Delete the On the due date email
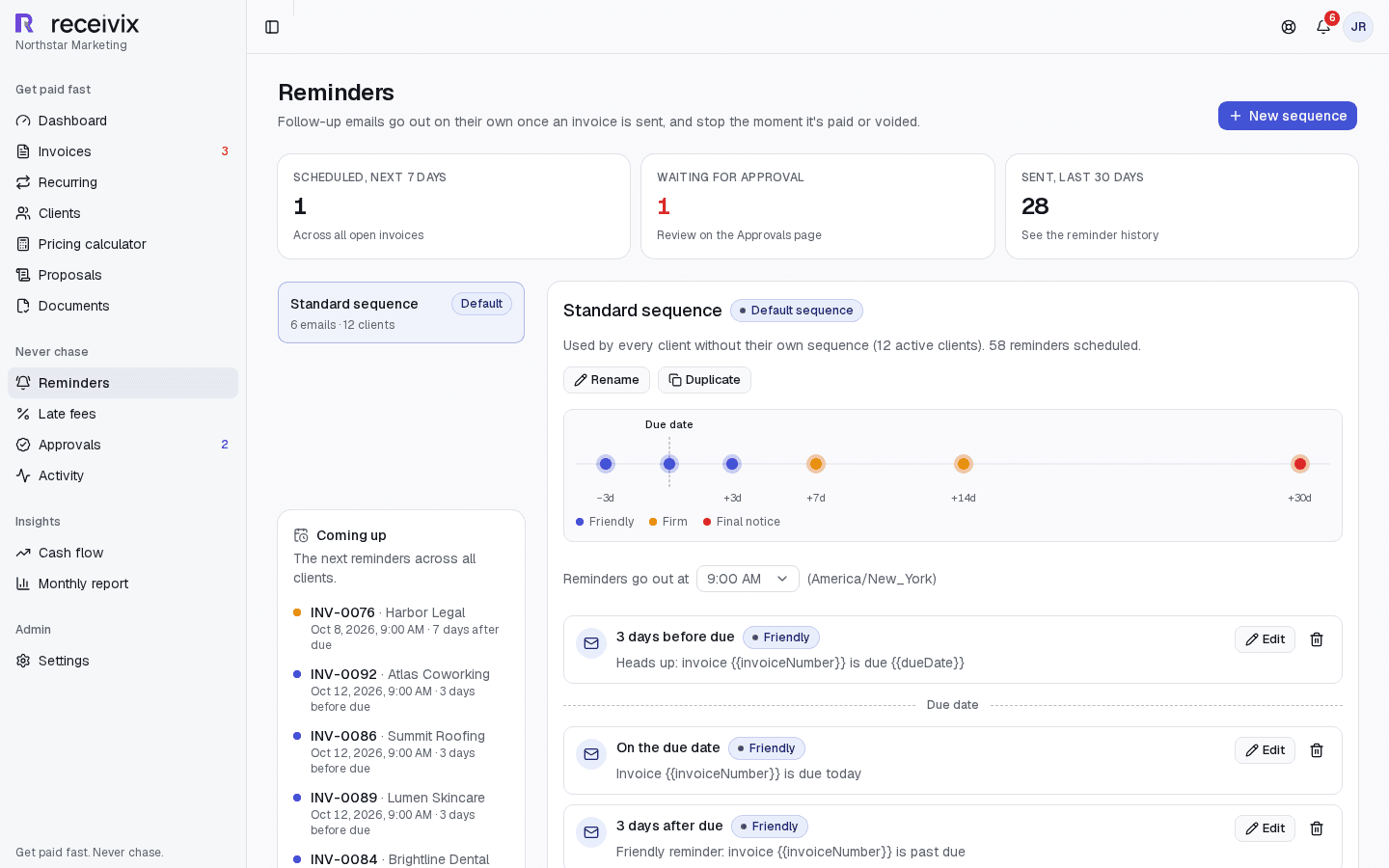 pos(1317,750)
